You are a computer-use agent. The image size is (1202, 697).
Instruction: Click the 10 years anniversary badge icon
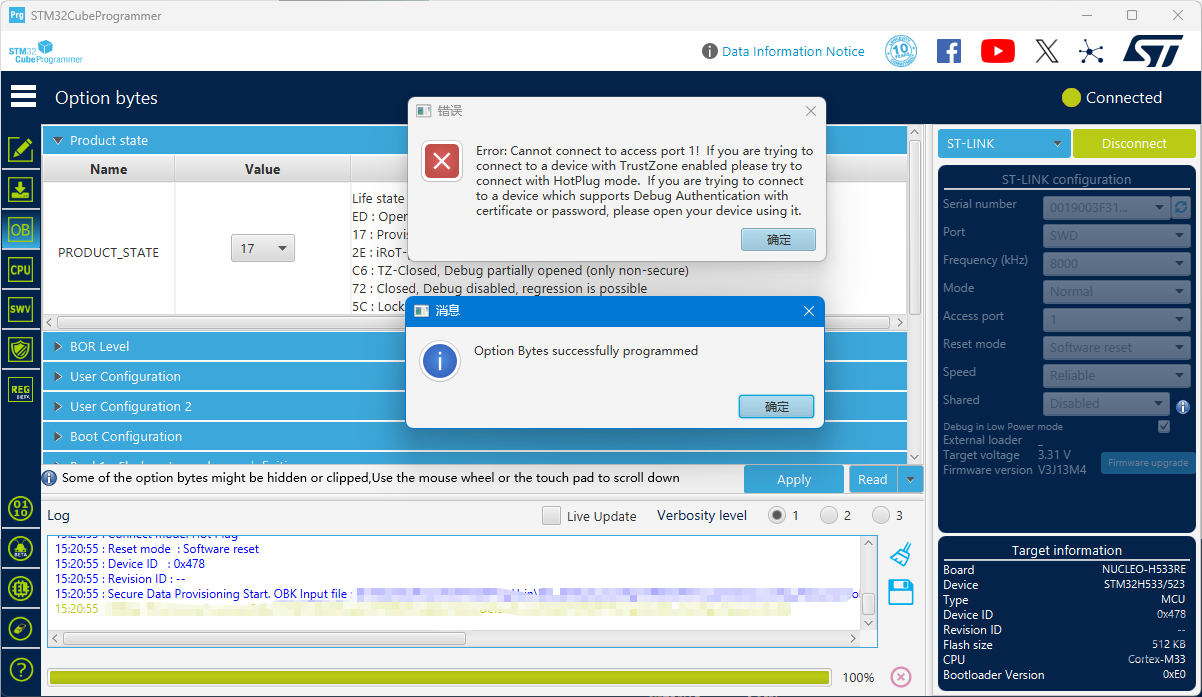(x=901, y=51)
